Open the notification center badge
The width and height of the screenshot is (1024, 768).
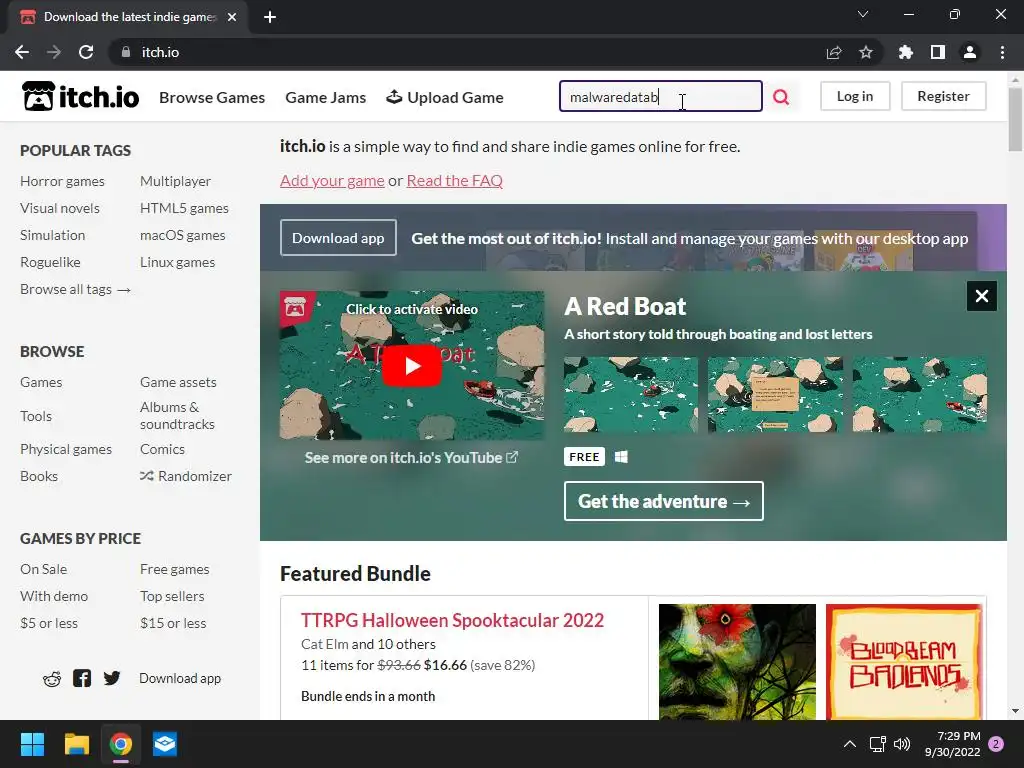click(x=996, y=744)
